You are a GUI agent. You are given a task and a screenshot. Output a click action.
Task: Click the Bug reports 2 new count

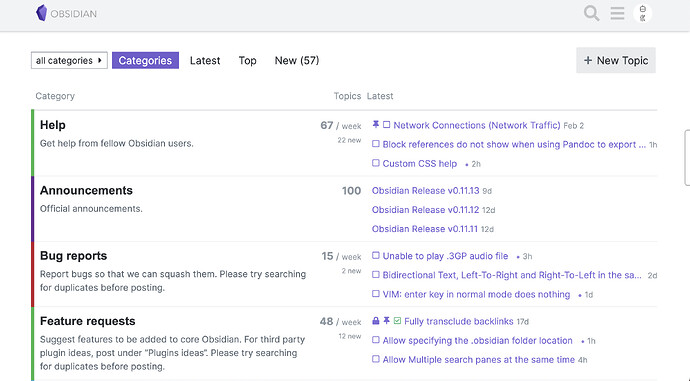point(352,271)
